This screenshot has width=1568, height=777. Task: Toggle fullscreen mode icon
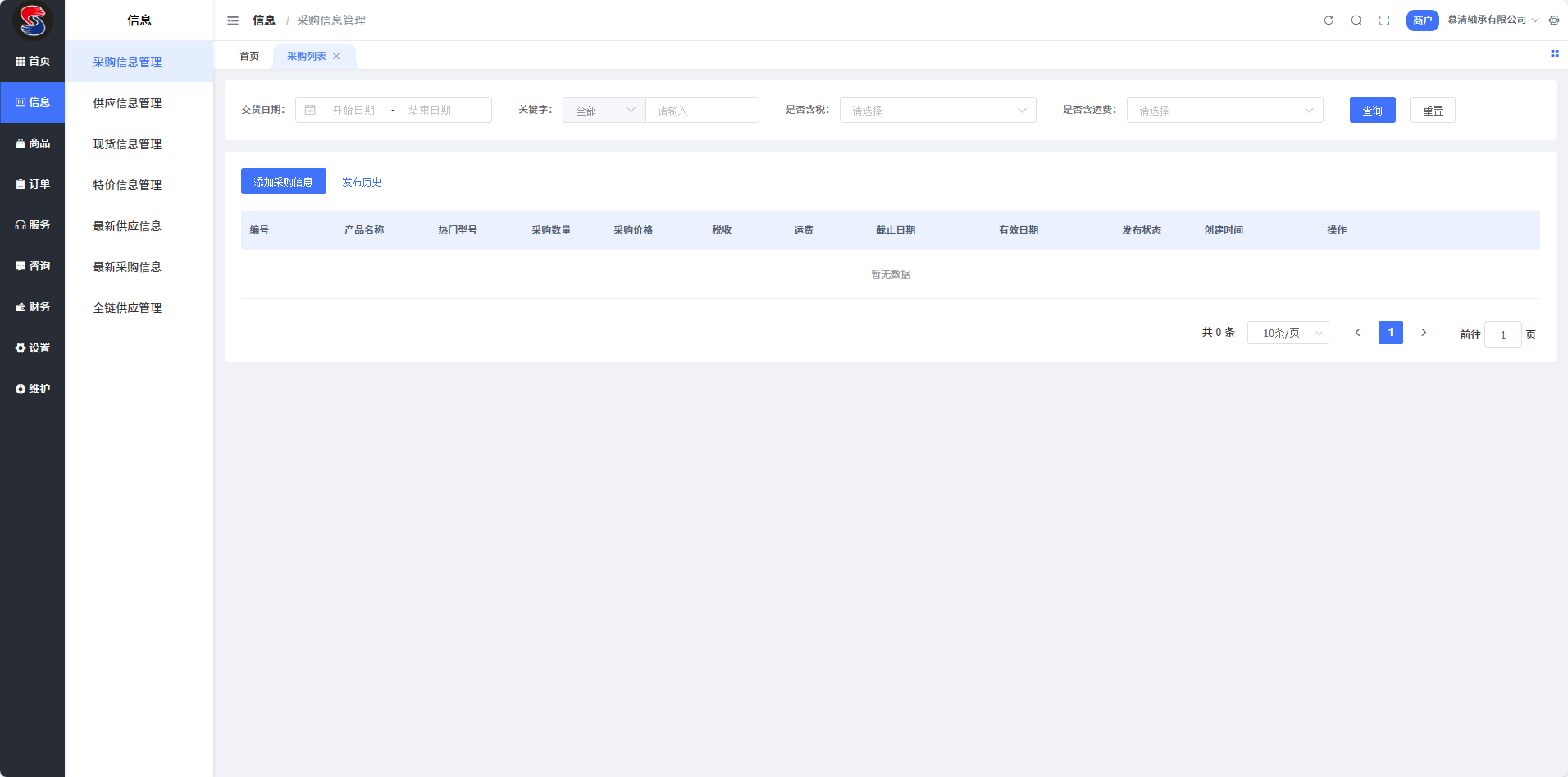point(1384,20)
